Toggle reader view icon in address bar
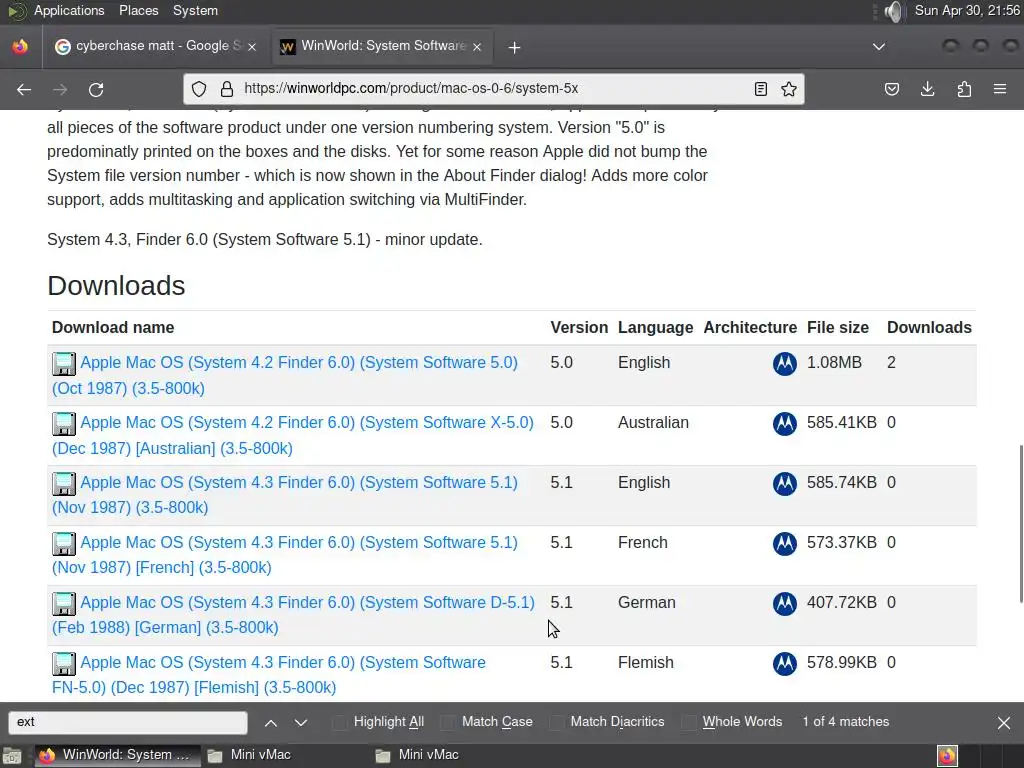The image size is (1024, 768). pos(760,89)
